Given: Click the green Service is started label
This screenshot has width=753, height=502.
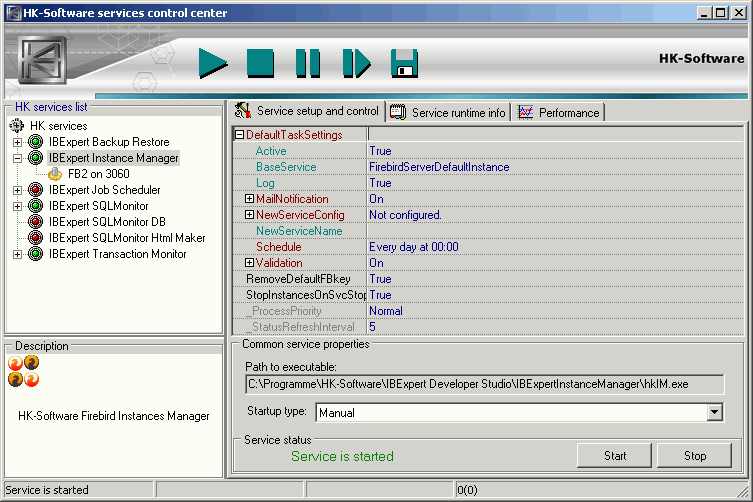Looking at the screenshot, I should (x=342, y=456).
